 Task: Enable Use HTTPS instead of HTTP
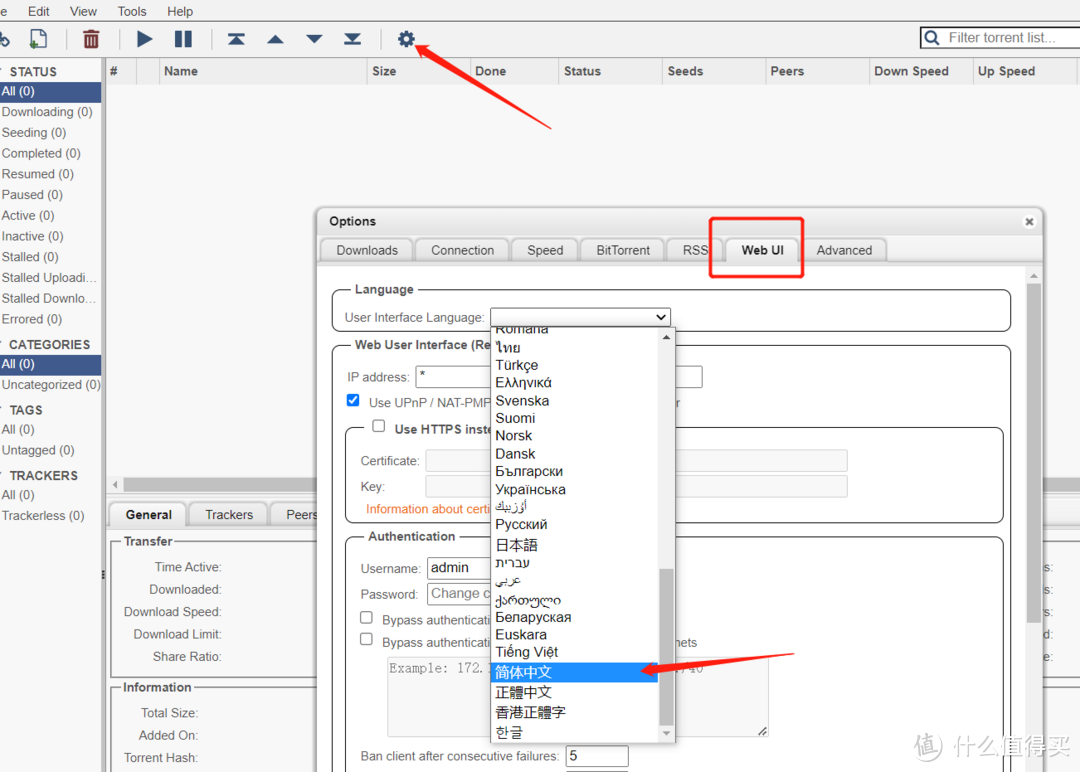click(x=379, y=425)
